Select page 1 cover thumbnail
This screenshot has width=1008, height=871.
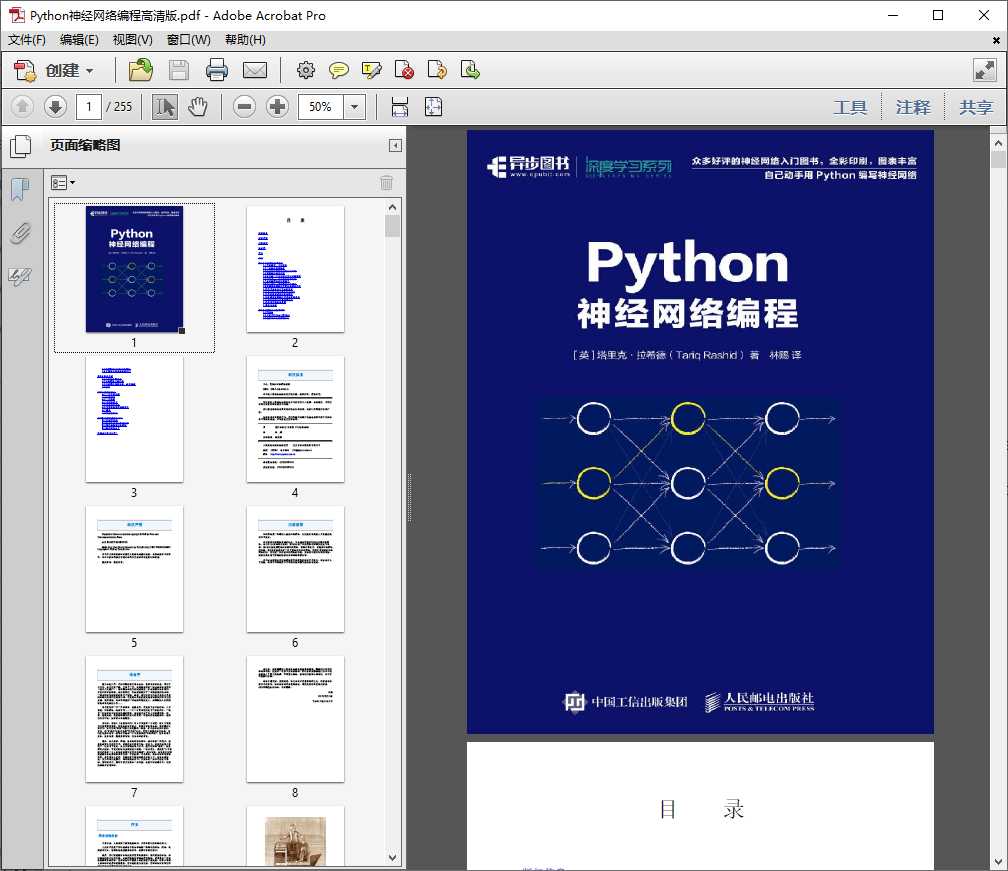point(134,269)
